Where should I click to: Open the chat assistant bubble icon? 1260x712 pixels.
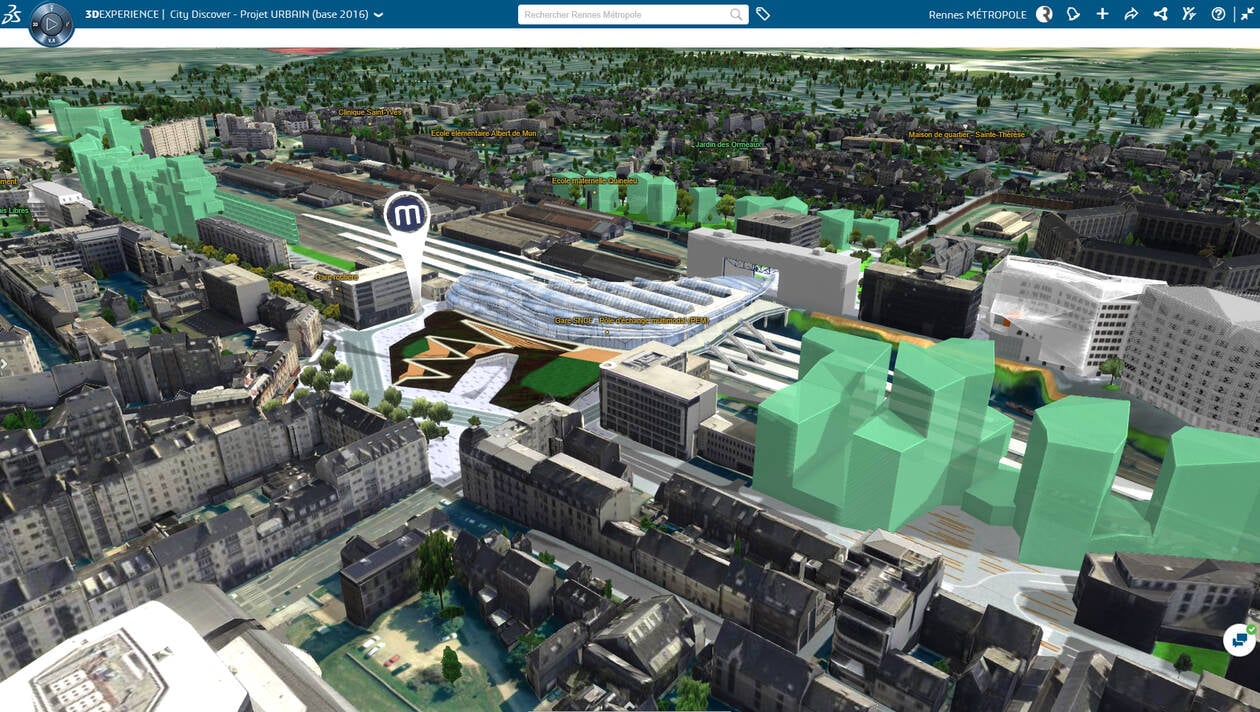[1240, 640]
